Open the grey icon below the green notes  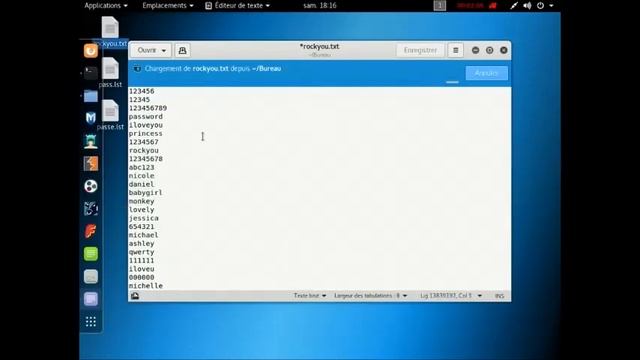tap(91, 276)
